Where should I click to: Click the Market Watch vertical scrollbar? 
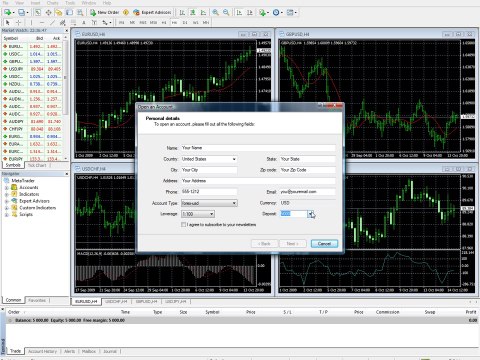pos(66,98)
